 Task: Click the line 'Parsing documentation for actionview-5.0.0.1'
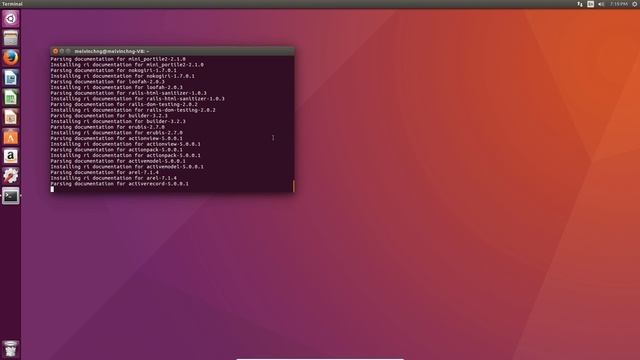117,138
